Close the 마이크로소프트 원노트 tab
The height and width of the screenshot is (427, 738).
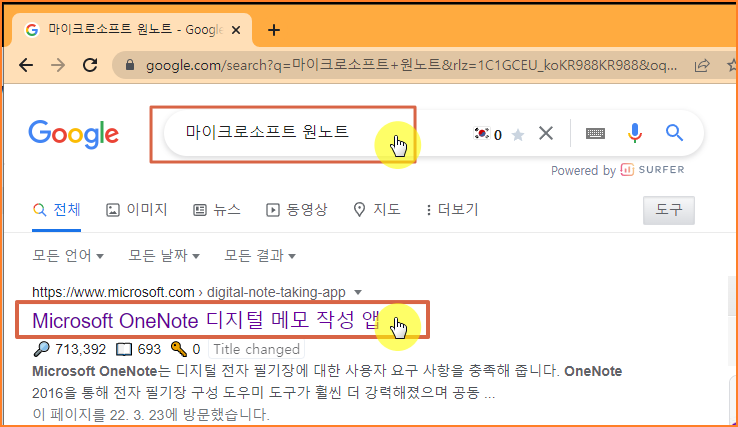(x=236, y=30)
